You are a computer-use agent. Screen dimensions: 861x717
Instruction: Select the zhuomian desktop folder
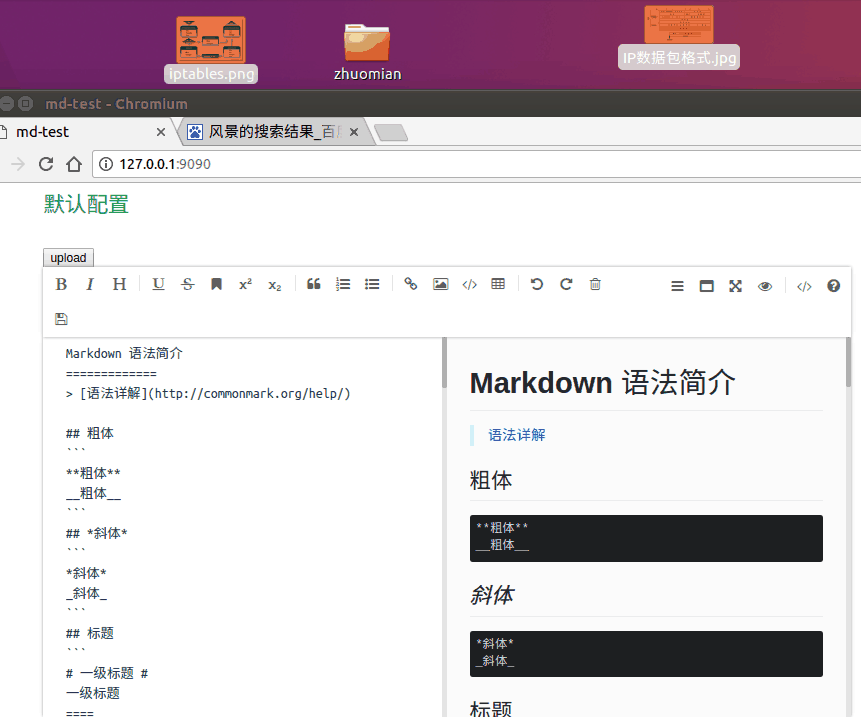[367, 52]
